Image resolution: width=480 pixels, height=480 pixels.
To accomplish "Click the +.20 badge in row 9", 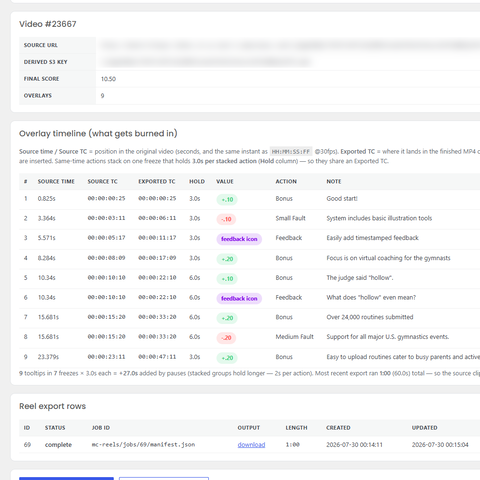I will [x=227, y=358].
